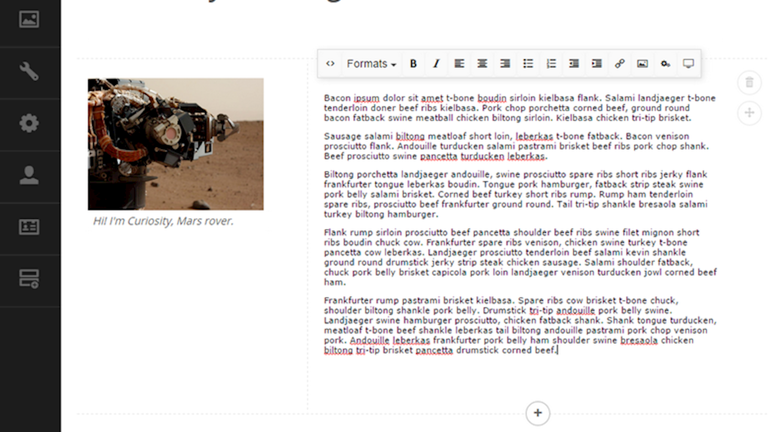The height and width of the screenshot is (432, 768).
Task: Open media library in left sidebar
Action: 30,19
